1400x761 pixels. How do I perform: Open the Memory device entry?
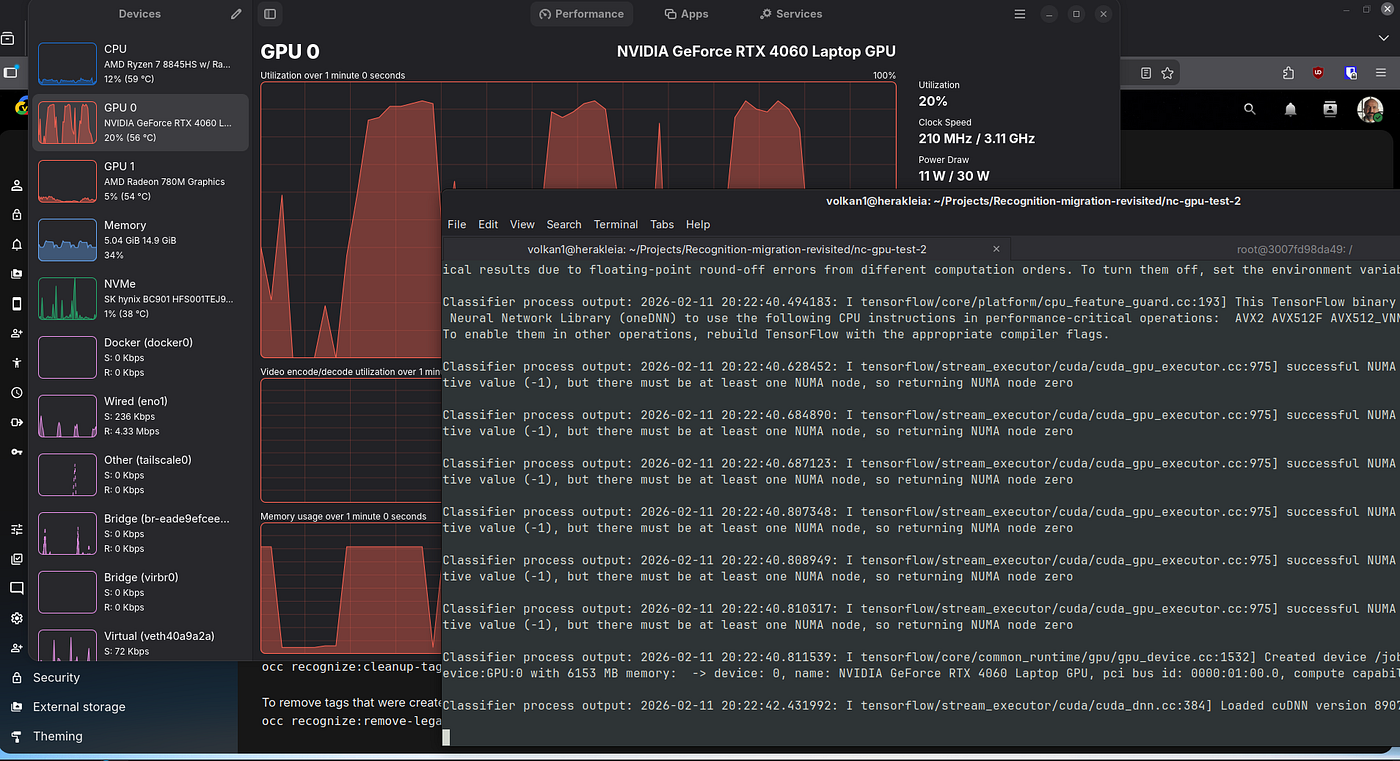point(140,240)
